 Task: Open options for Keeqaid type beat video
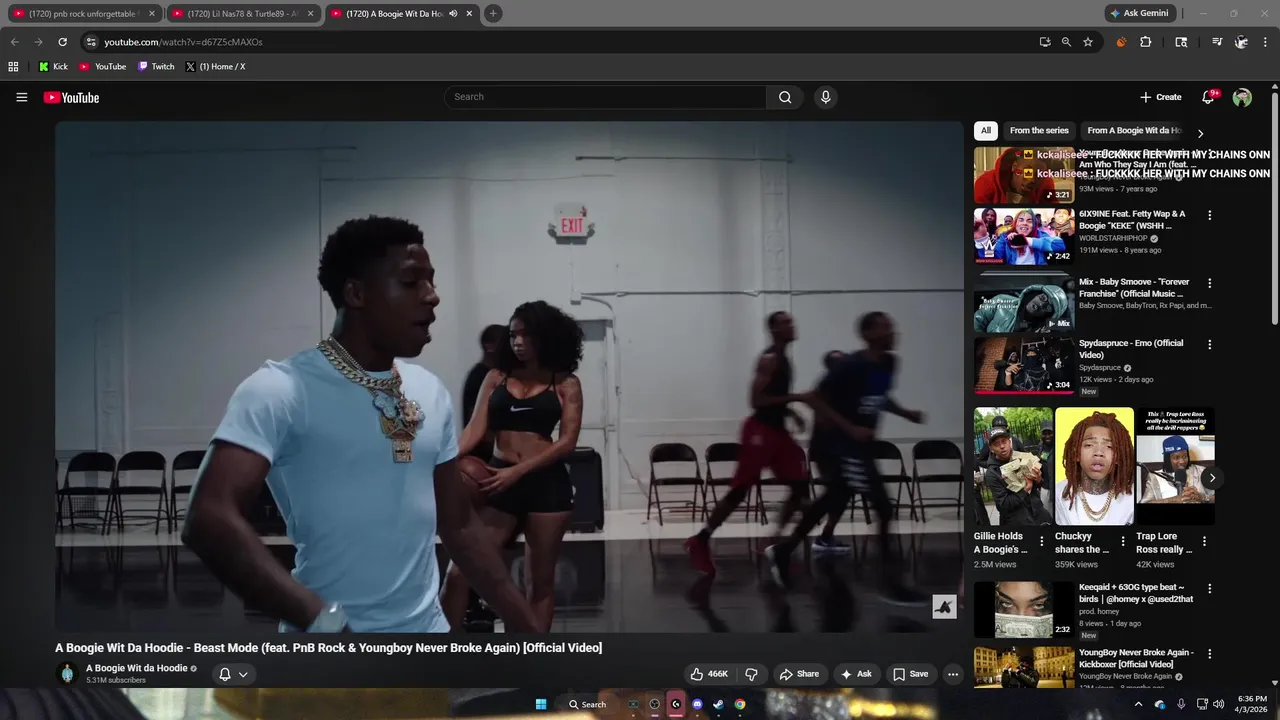(1209, 589)
